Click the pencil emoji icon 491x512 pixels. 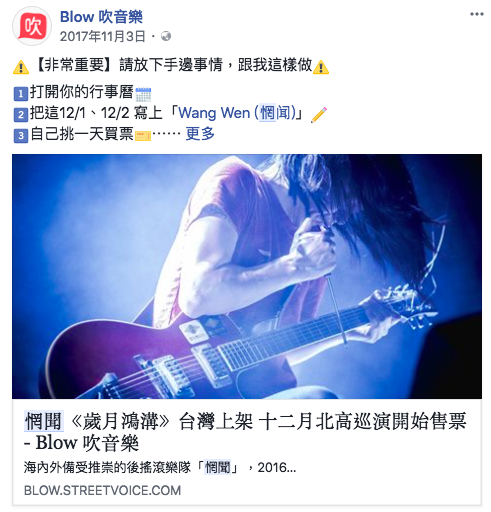319,115
